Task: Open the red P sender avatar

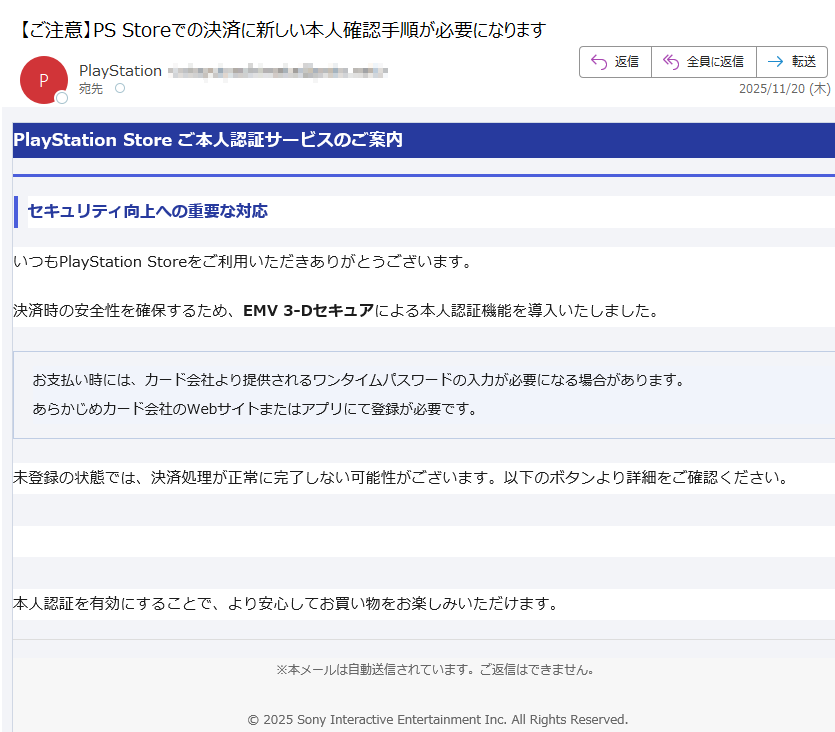Action: coord(43,80)
